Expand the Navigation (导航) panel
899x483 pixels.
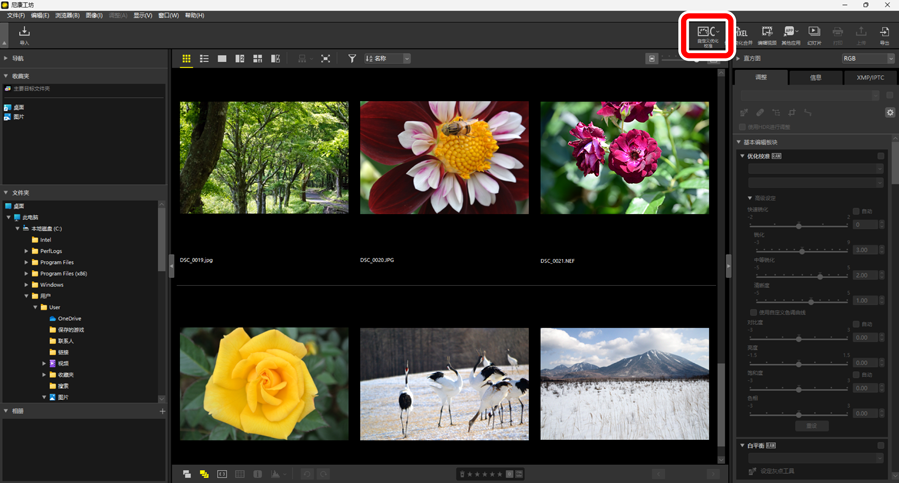6,59
